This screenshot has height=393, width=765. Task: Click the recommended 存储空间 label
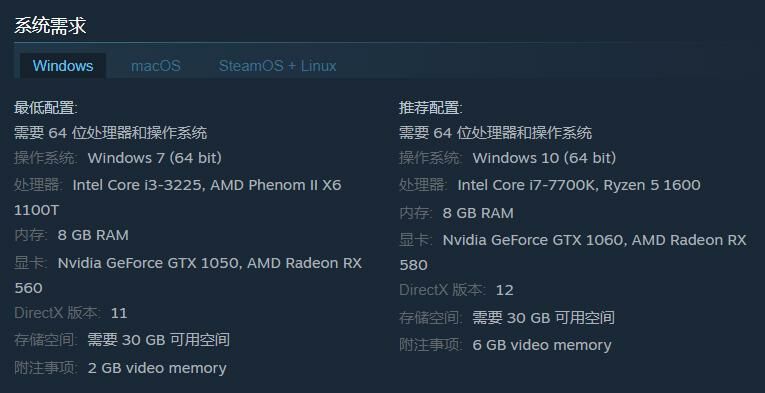click(x=430, y=318)
